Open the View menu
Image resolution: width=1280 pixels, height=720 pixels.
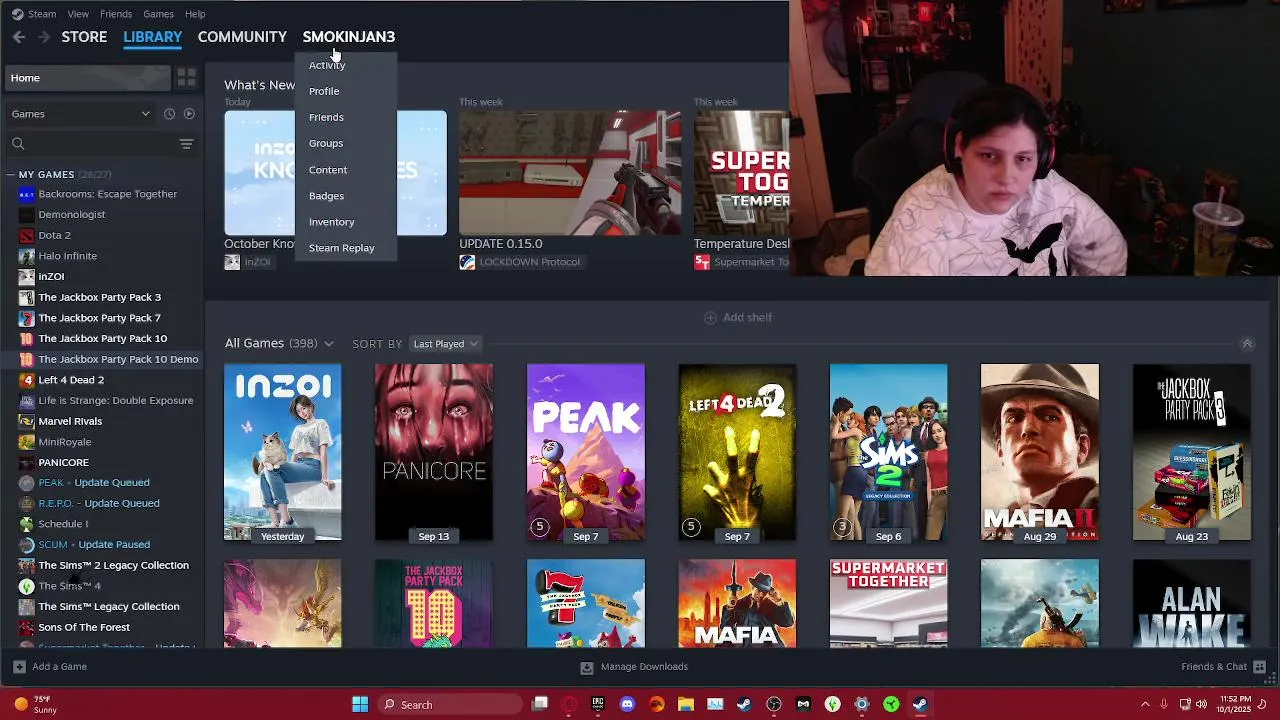(78, 14)
